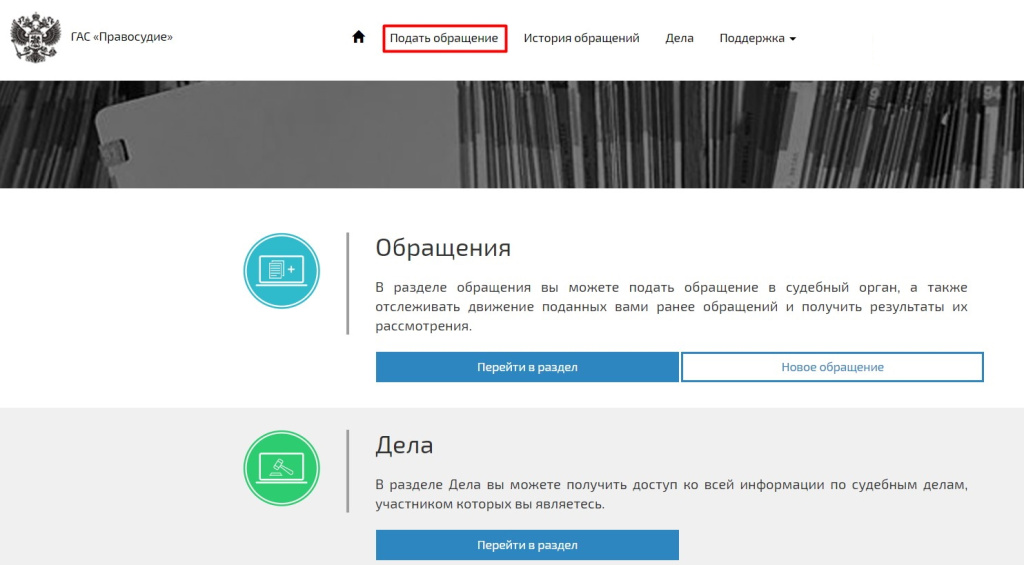Click the Обращения description paragraph

click(x=671, y=306)
